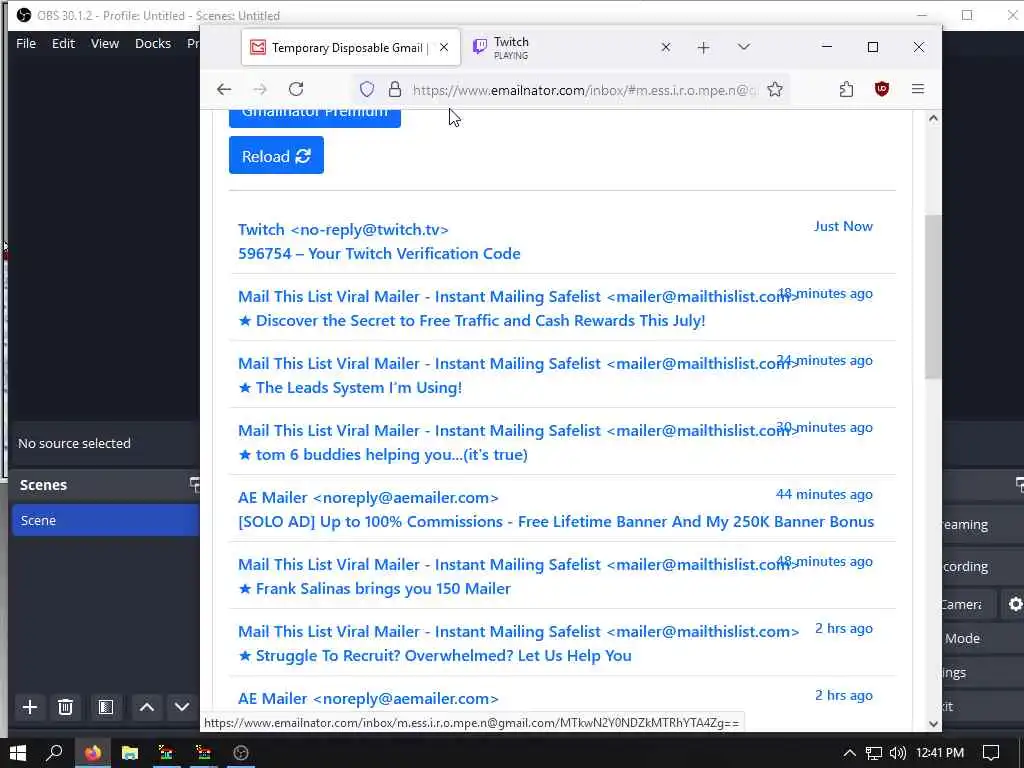The image size is (1024, 768).
Task: Open OBS File menu
Action: (x=26, y=44)
